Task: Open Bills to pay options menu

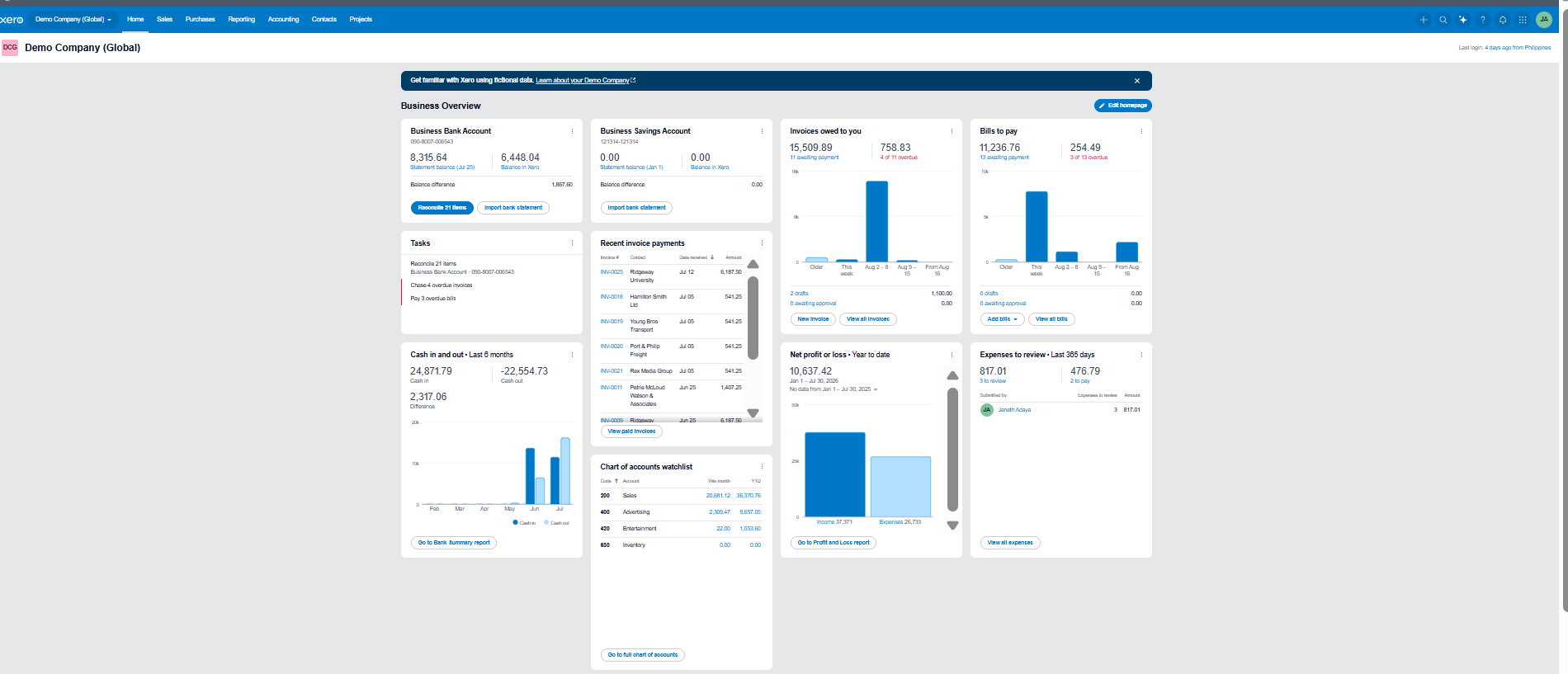Action: tap(1141, 131)
